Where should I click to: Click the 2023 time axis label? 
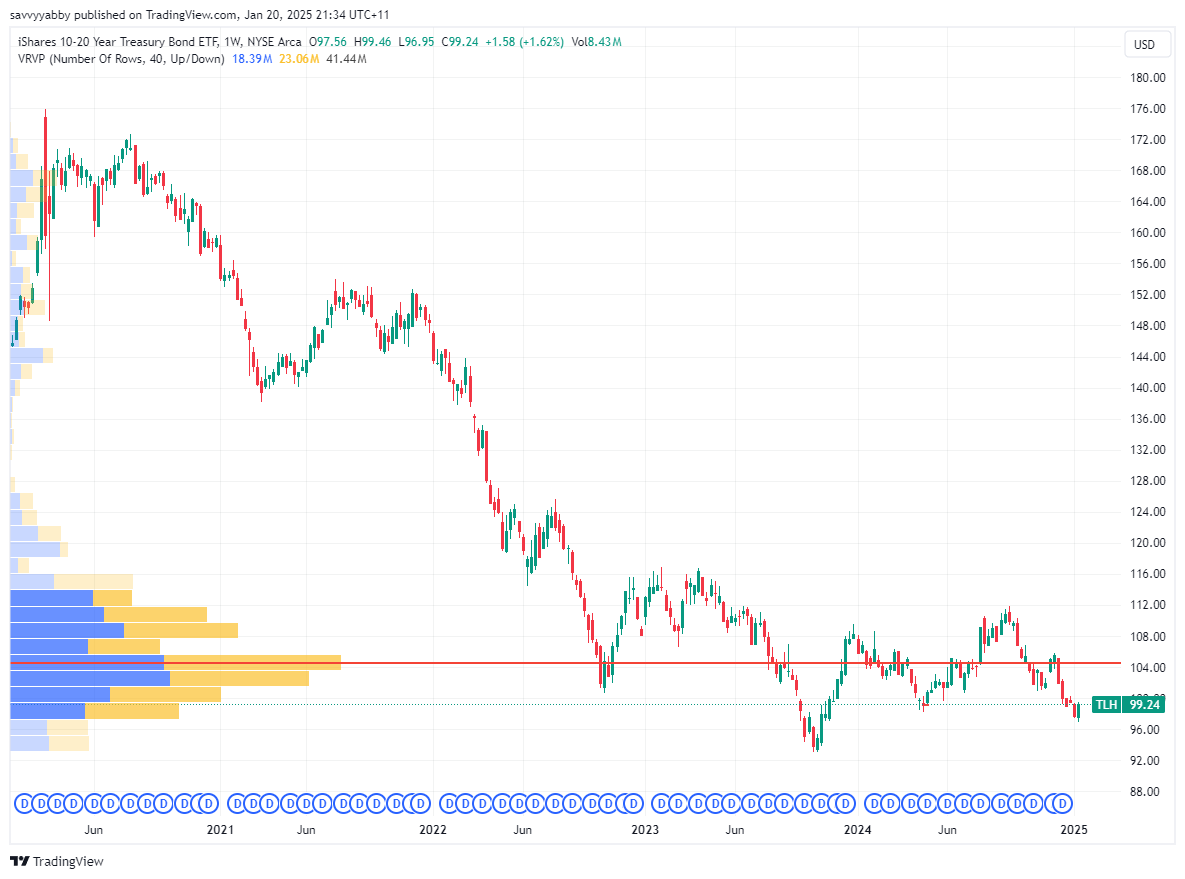645,830
